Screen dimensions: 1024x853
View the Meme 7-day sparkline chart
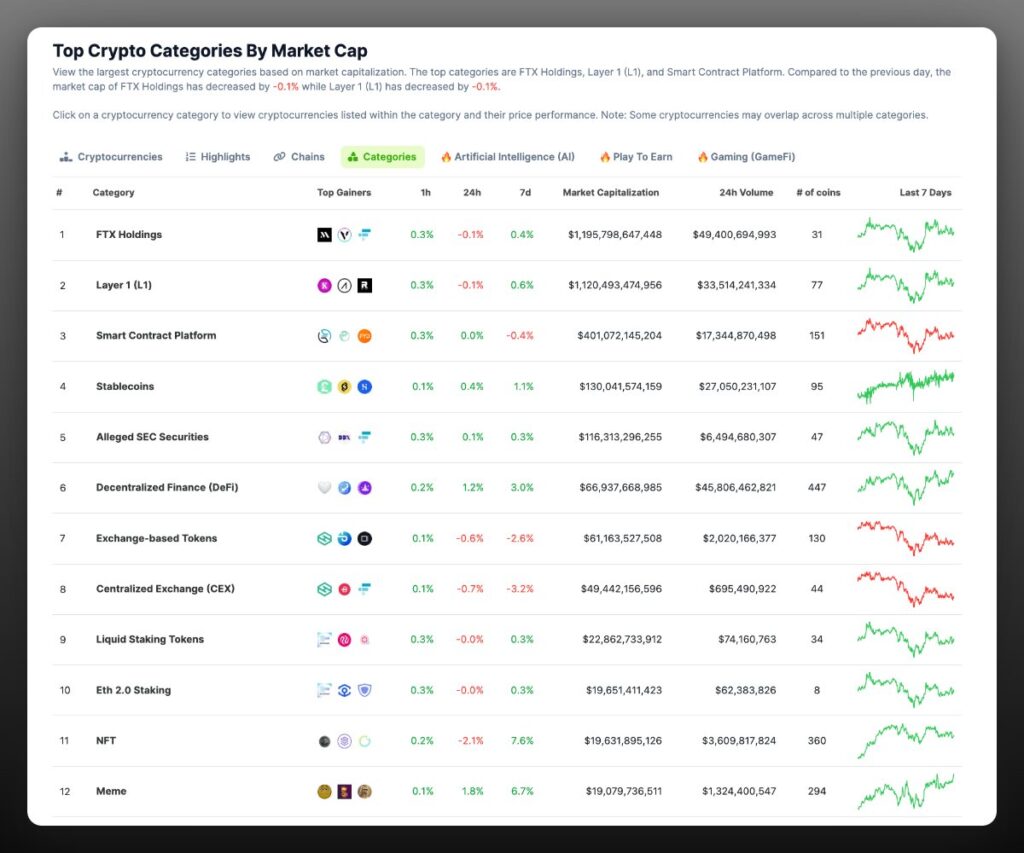[906, 792]
